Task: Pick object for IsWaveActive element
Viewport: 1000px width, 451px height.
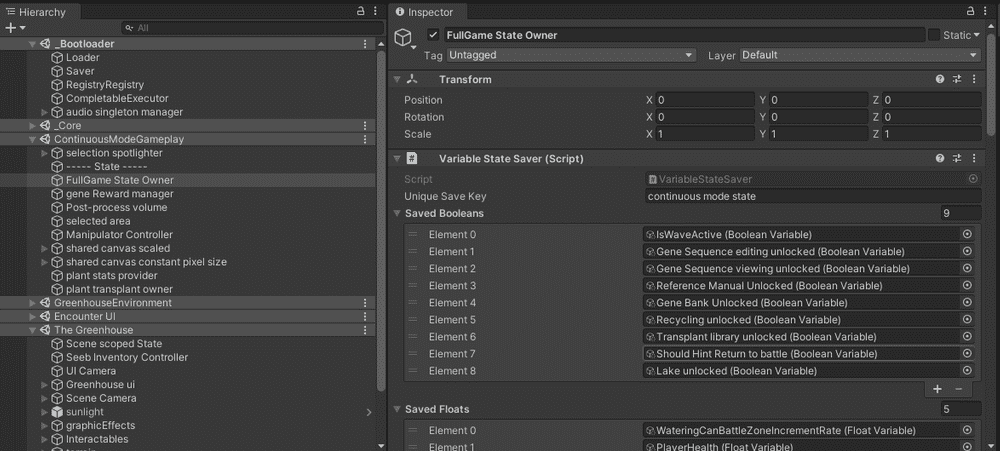Action: [x=967, y=235]
